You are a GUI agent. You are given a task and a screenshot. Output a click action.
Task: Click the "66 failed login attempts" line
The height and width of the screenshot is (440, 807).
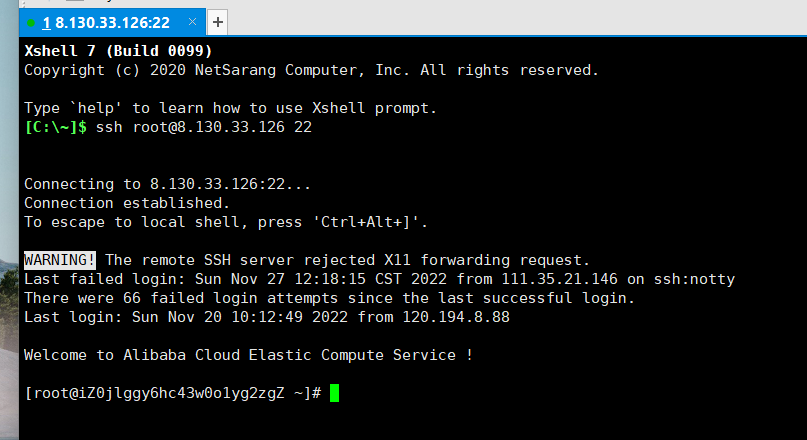pyautogui.click(x=329, y=298)
